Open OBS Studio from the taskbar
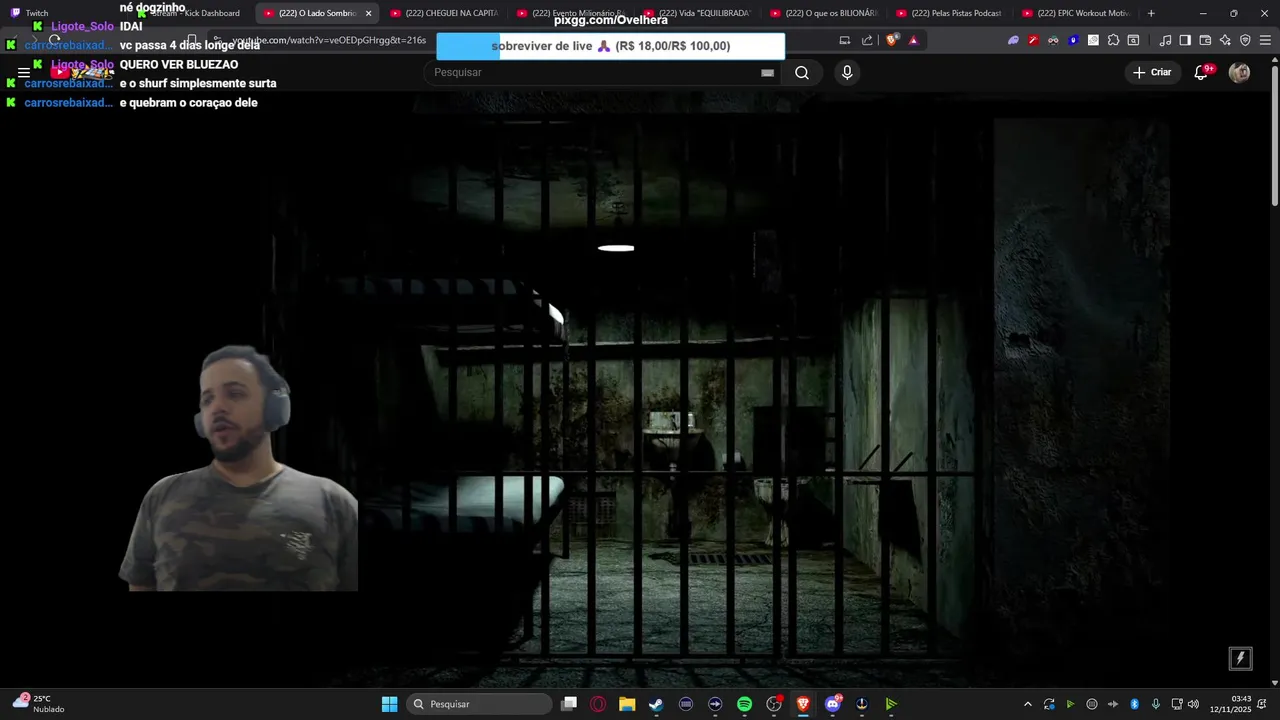Viewport: 1280px width, 720px height. click(773, 704)
